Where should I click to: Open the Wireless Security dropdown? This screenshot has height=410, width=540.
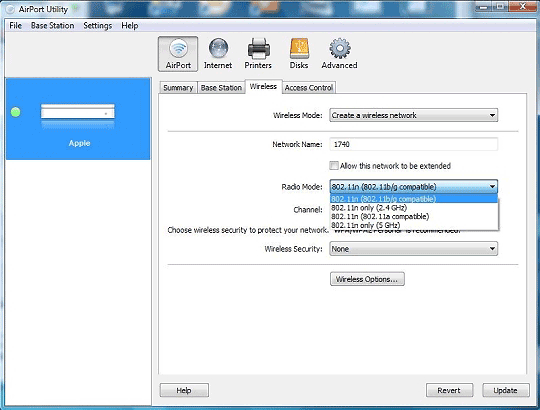click(414, 249)
